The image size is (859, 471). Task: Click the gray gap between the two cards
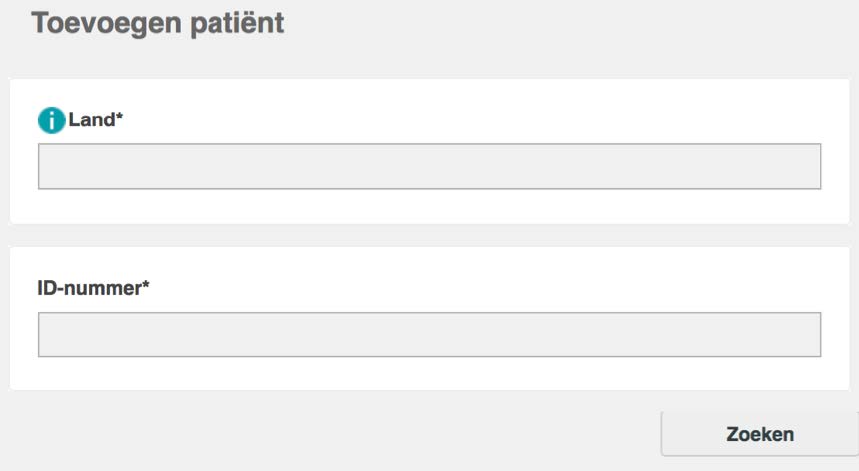(x=430, y=235)
